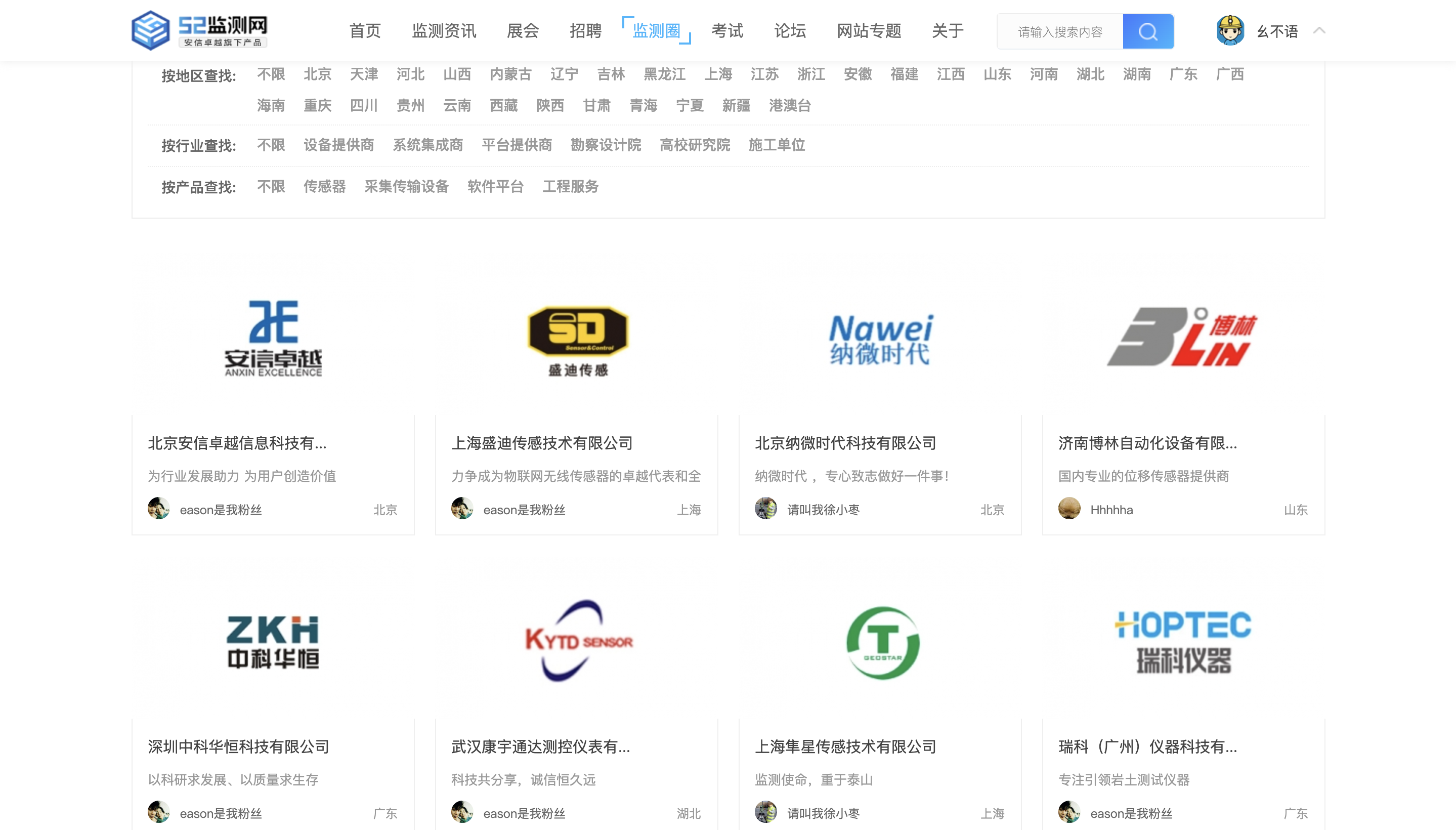
Task: Filter region by 港澳台
Action: [790, 105]
